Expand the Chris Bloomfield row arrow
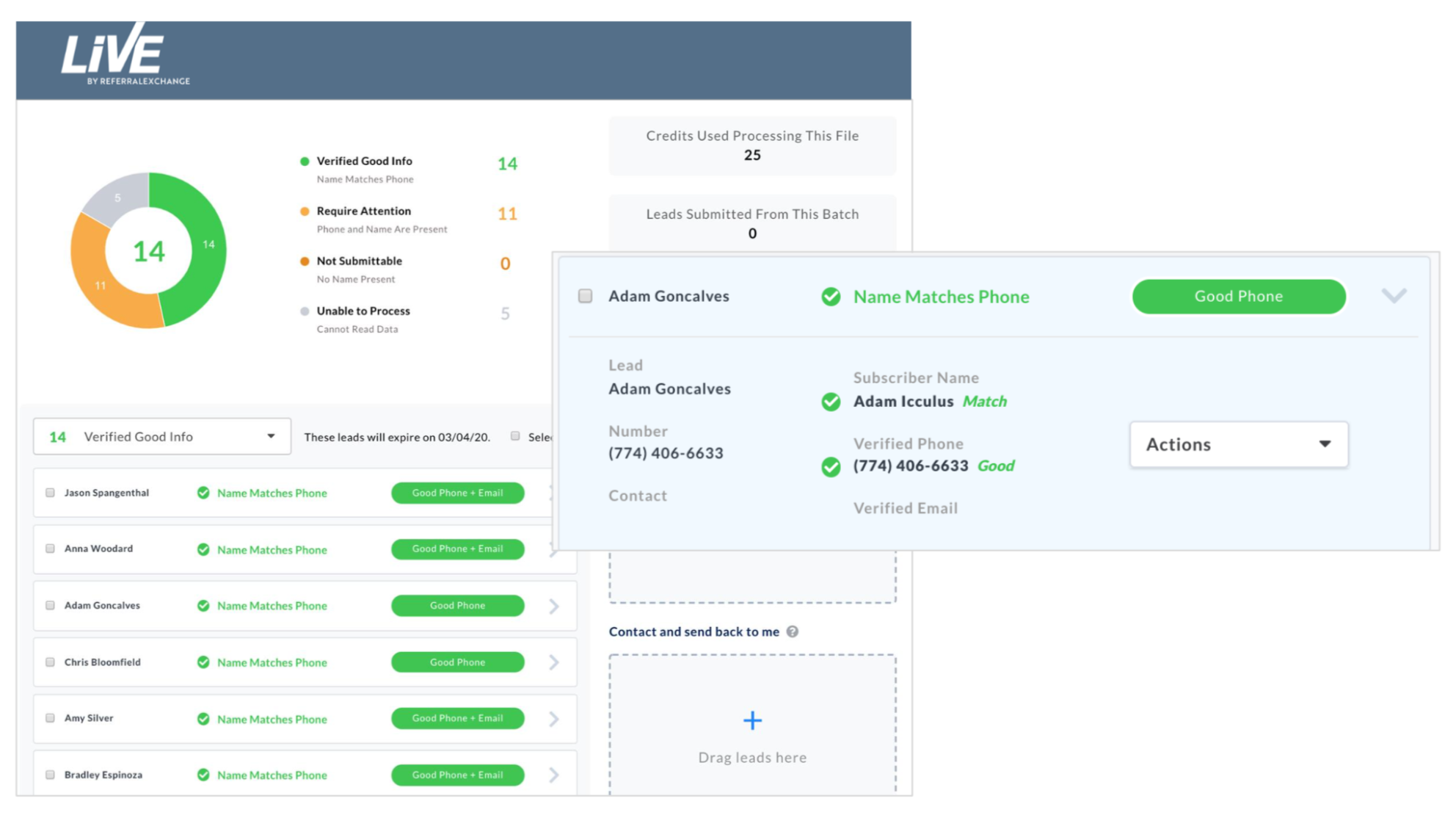 (x=554, y=662)
